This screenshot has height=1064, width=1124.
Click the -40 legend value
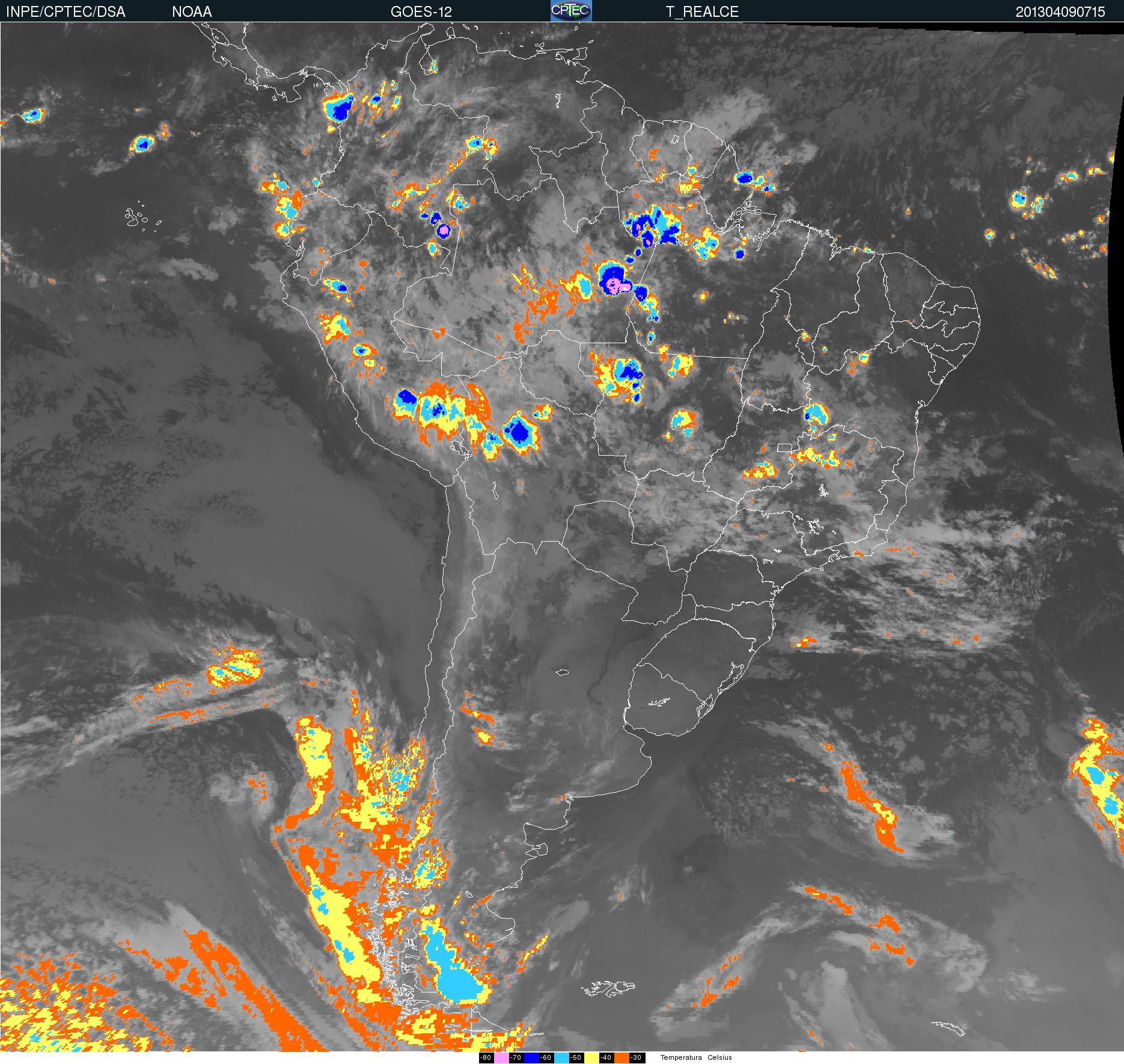click(x=606, y=1057)
